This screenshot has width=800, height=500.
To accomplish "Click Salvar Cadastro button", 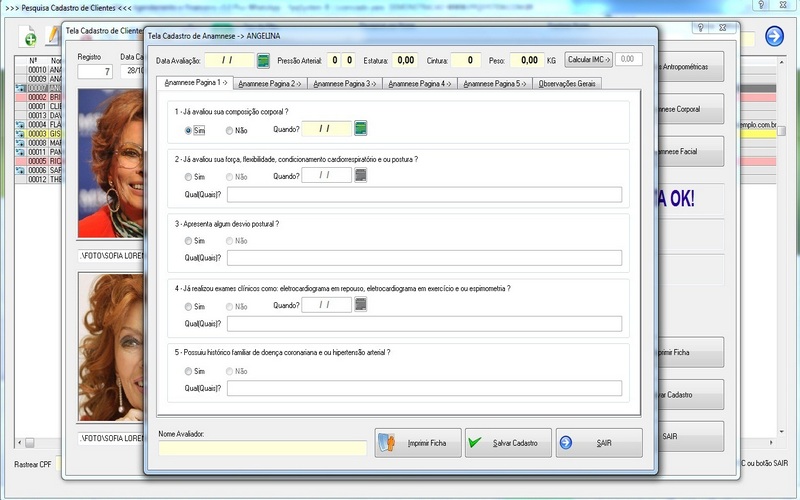I will [508, 443].
